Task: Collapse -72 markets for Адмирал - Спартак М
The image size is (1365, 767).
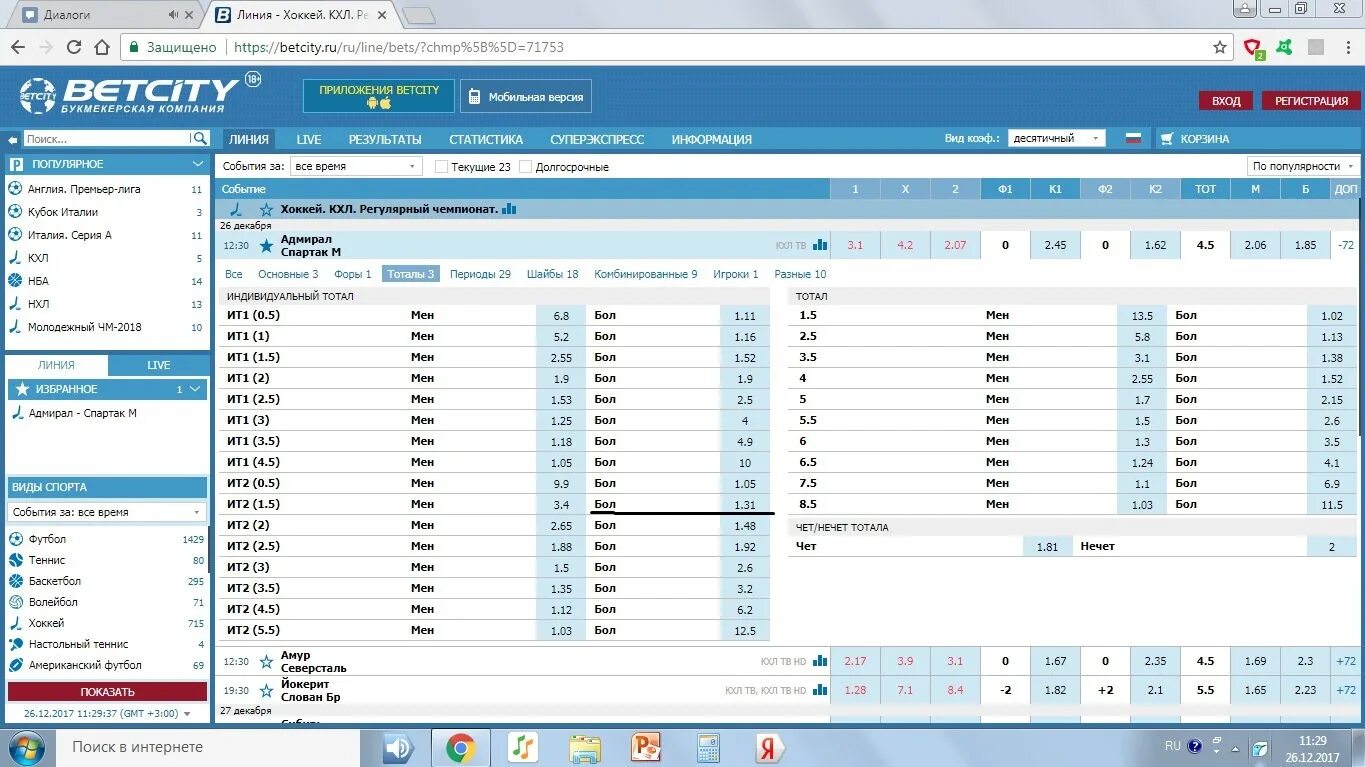Action: click(1345, 245)
